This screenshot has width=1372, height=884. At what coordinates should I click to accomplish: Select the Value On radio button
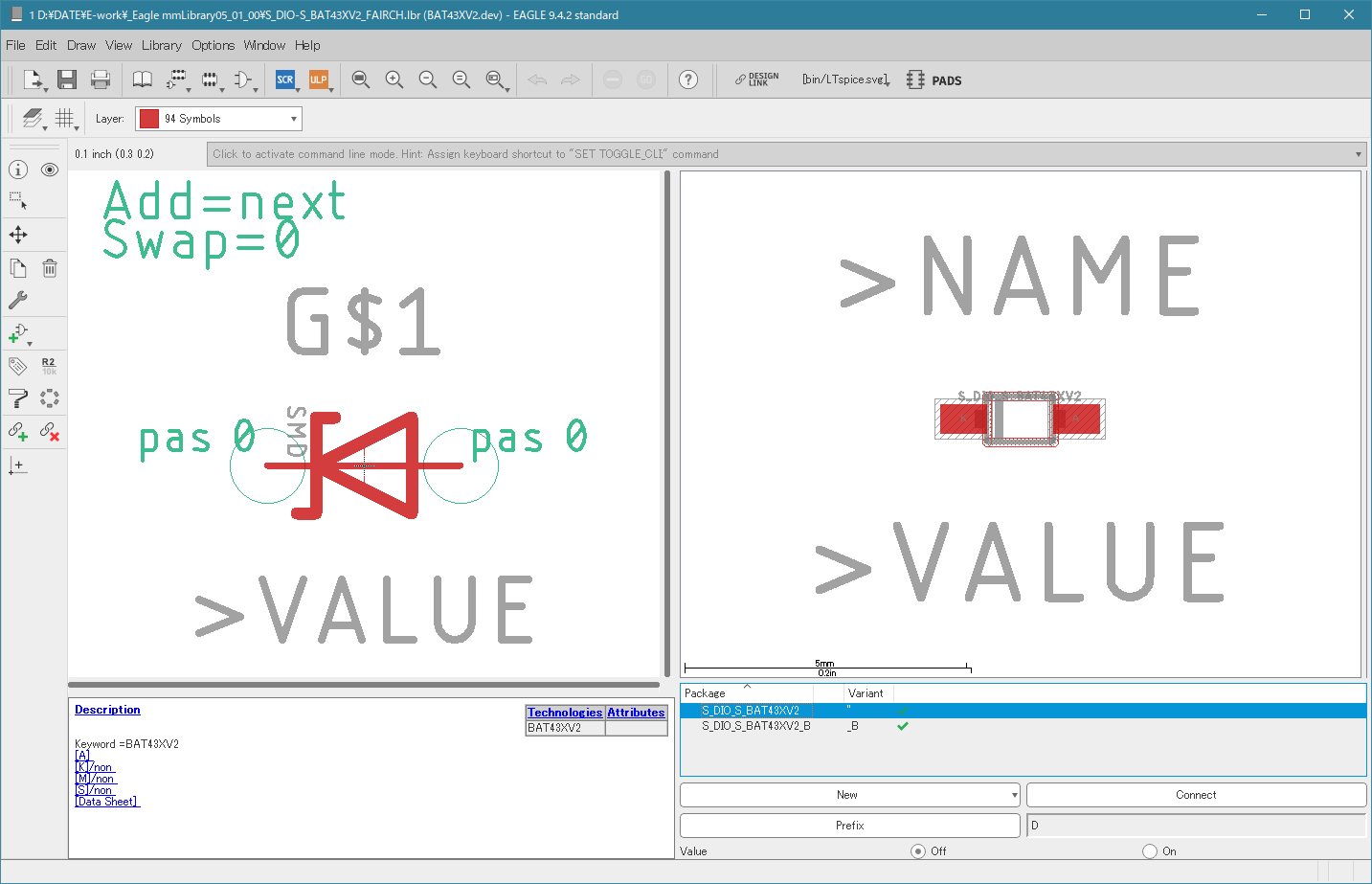click(x=1150, y=851)
